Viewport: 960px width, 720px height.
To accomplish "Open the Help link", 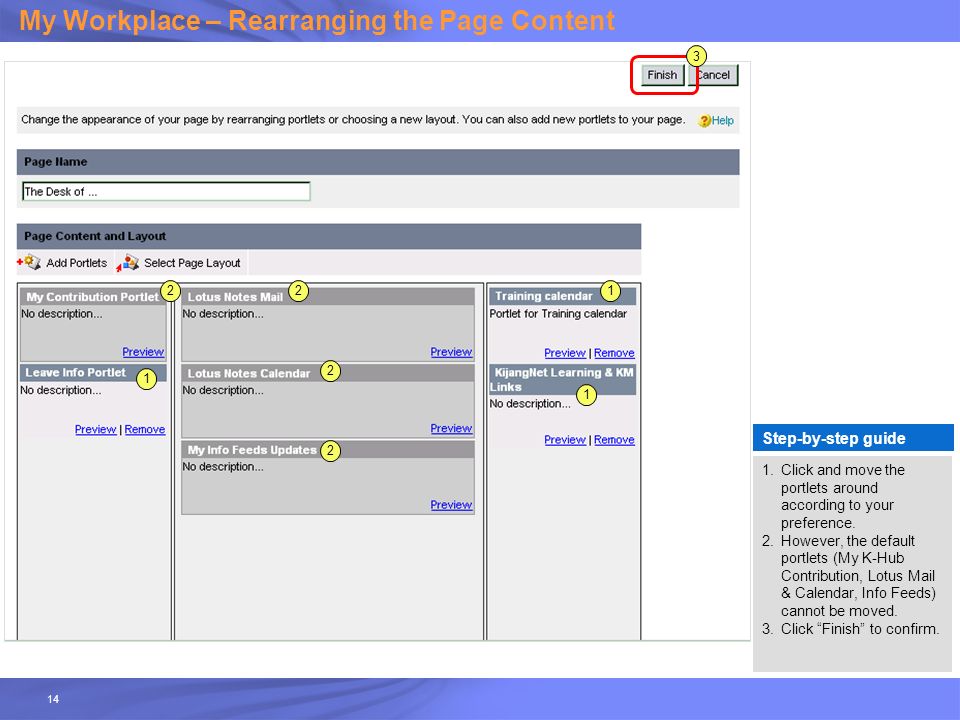I will (722, 121).
